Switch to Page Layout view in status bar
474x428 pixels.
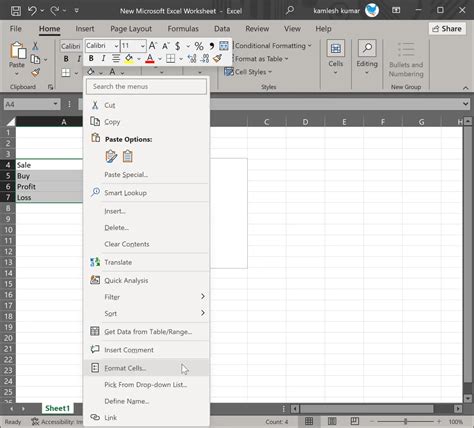[332, 421]
